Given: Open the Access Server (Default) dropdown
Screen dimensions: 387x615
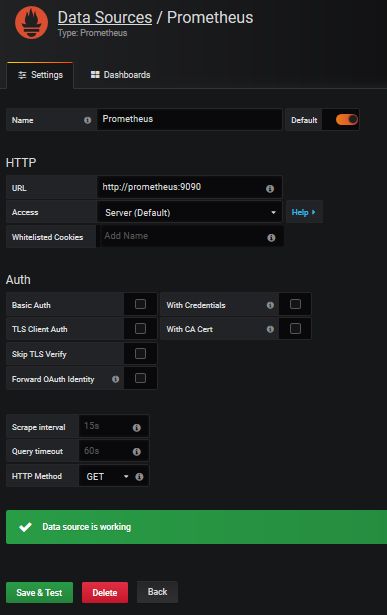Looking at the screenshot, I should pos(190,213).
